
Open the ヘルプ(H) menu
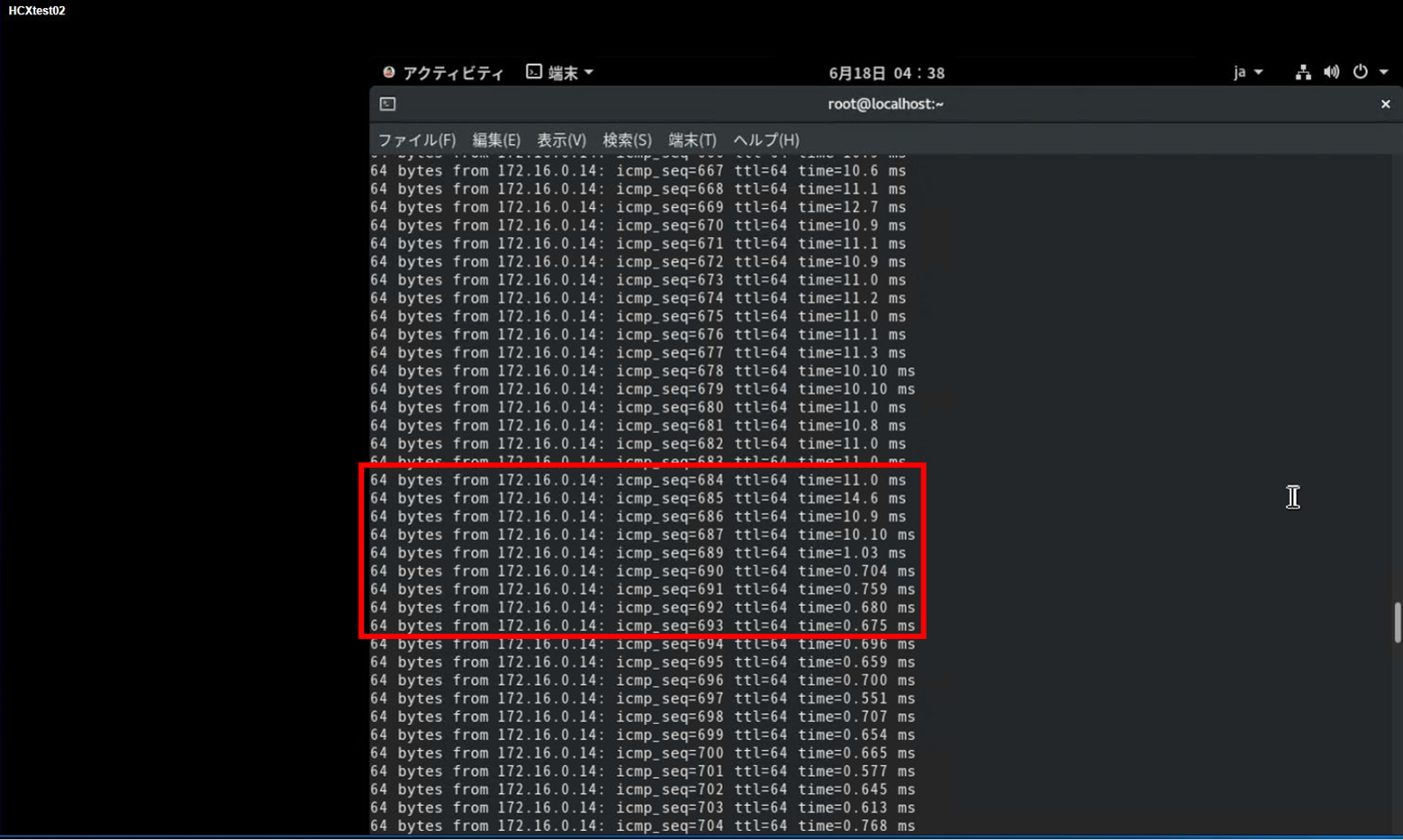(x=765, y=140)
